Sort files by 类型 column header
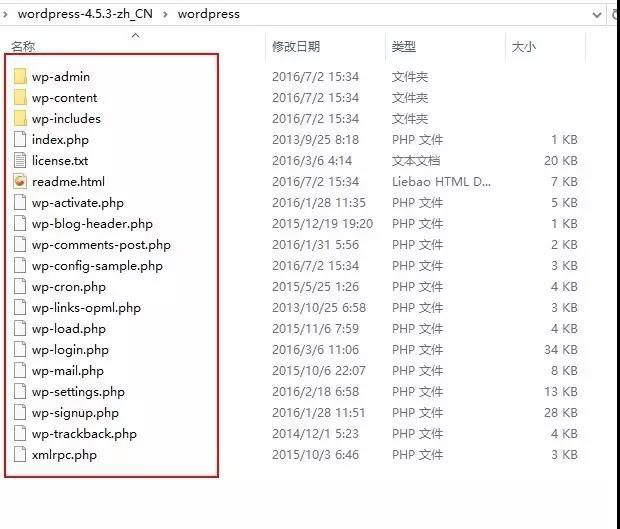Viewport: 620px width, 529px height. click(x=404, y=47)
